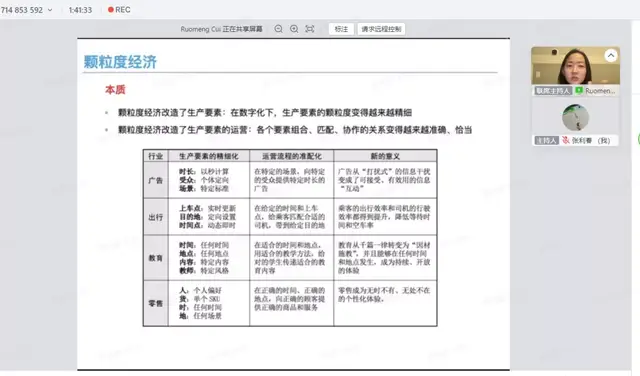Zoom out the shared screen view
The image size is (640, 376).
pyautogui.click(x=278, y=29)
